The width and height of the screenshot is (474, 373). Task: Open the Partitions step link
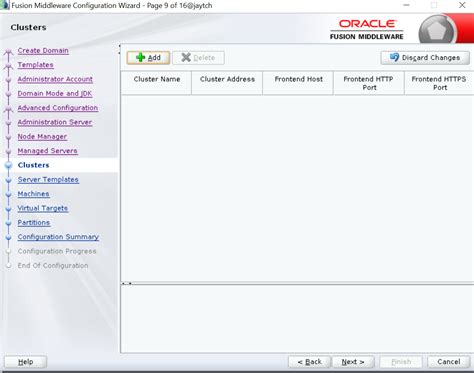[x=34, y=223]
